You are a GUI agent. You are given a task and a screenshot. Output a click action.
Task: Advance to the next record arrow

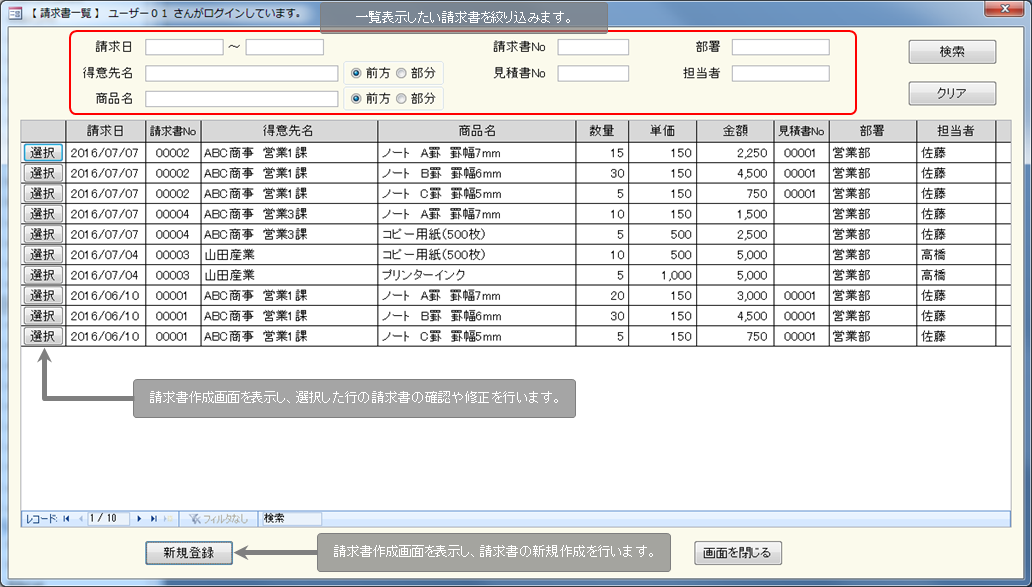click(140, 518)
